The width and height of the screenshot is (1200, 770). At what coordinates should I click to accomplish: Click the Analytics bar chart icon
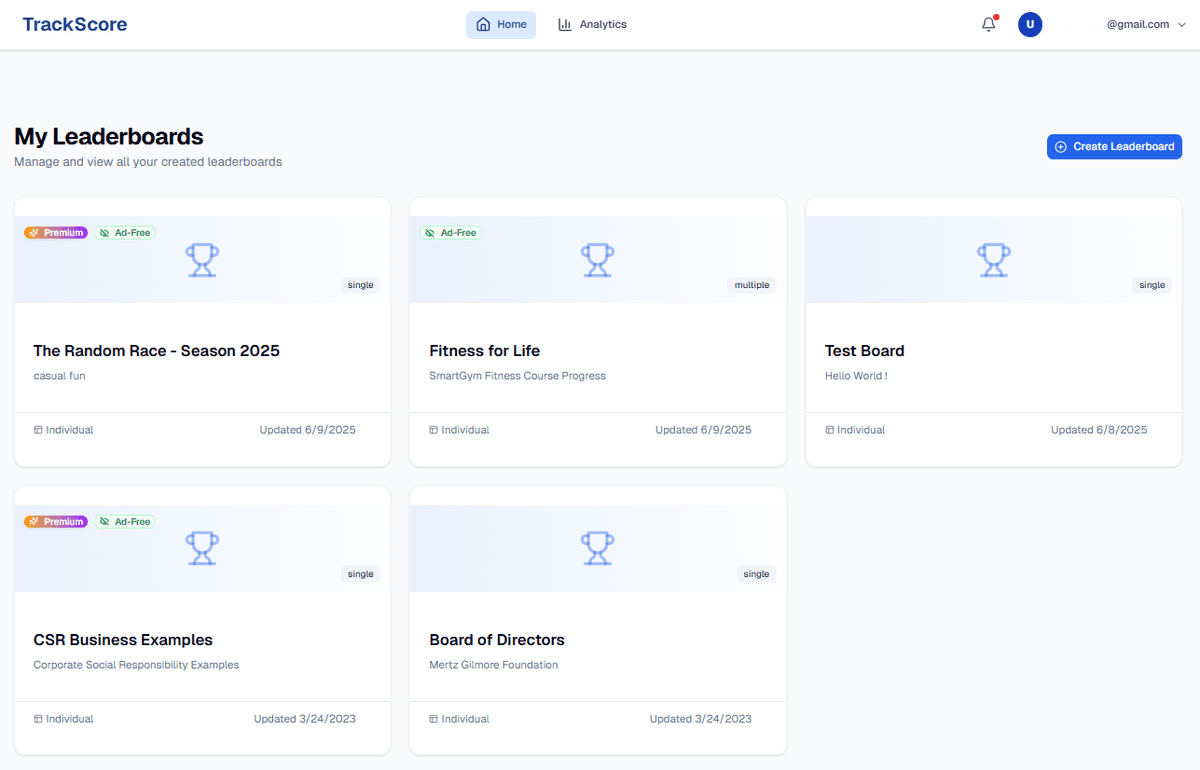pos(563,23)
